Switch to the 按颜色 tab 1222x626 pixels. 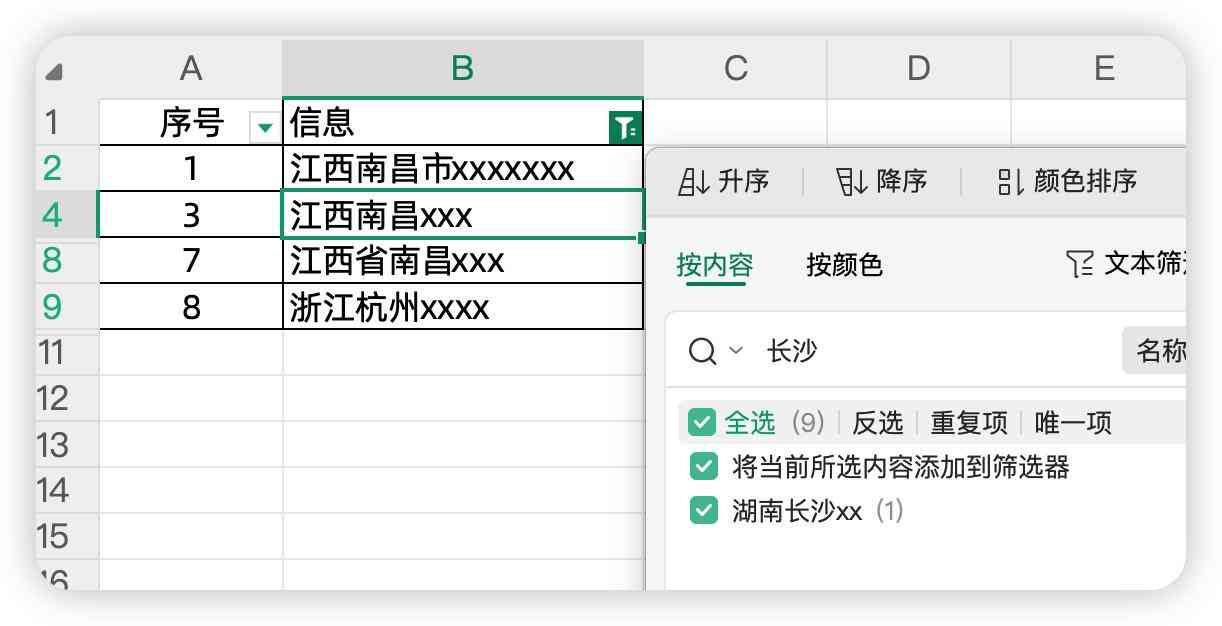[843, 266]
